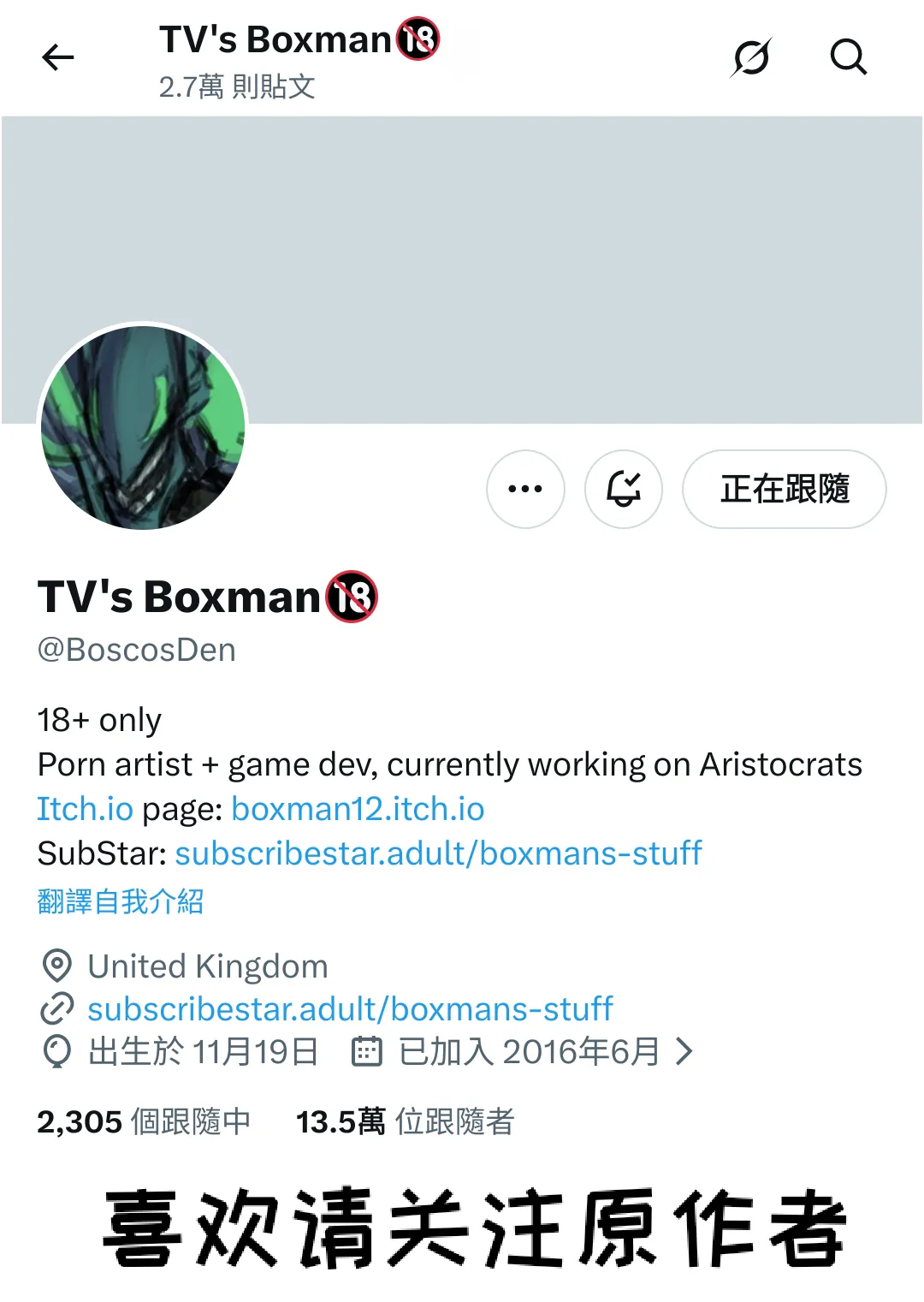Expand join date details with the chevron
The height and width of the screenshot is (1302, 924).
[684, 1052]
